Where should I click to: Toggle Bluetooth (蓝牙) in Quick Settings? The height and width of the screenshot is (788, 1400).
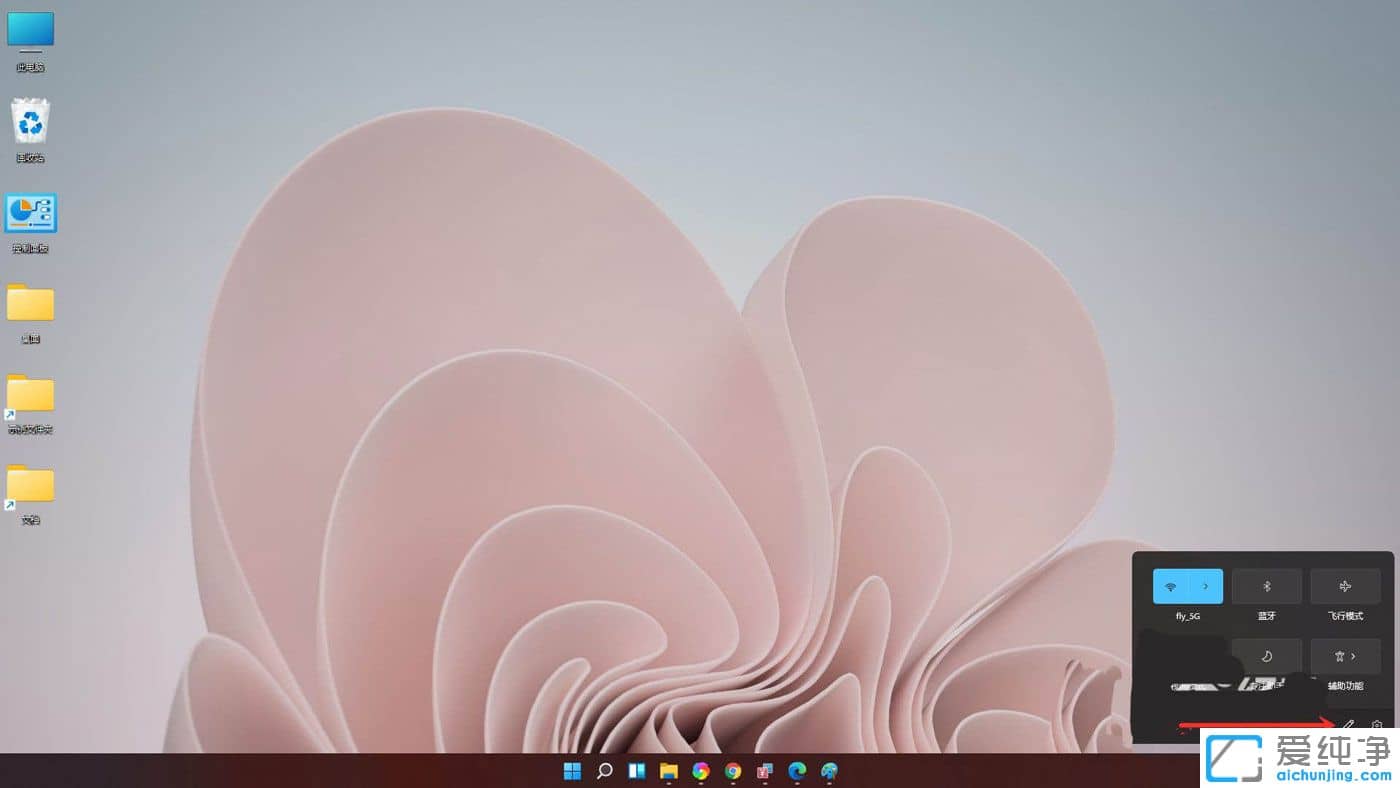(x=1266, y=586)
